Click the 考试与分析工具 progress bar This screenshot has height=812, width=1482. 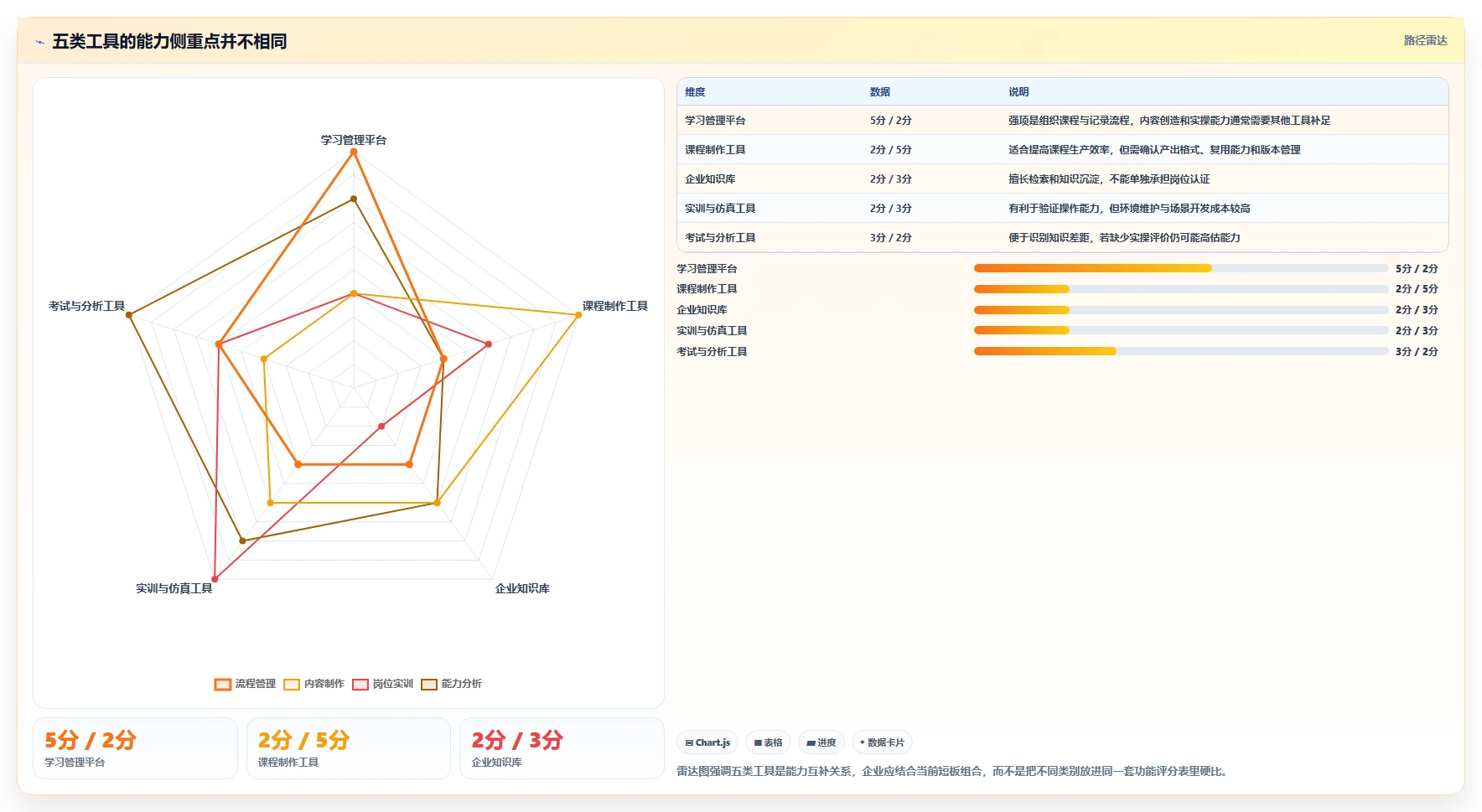point(1181,351)
